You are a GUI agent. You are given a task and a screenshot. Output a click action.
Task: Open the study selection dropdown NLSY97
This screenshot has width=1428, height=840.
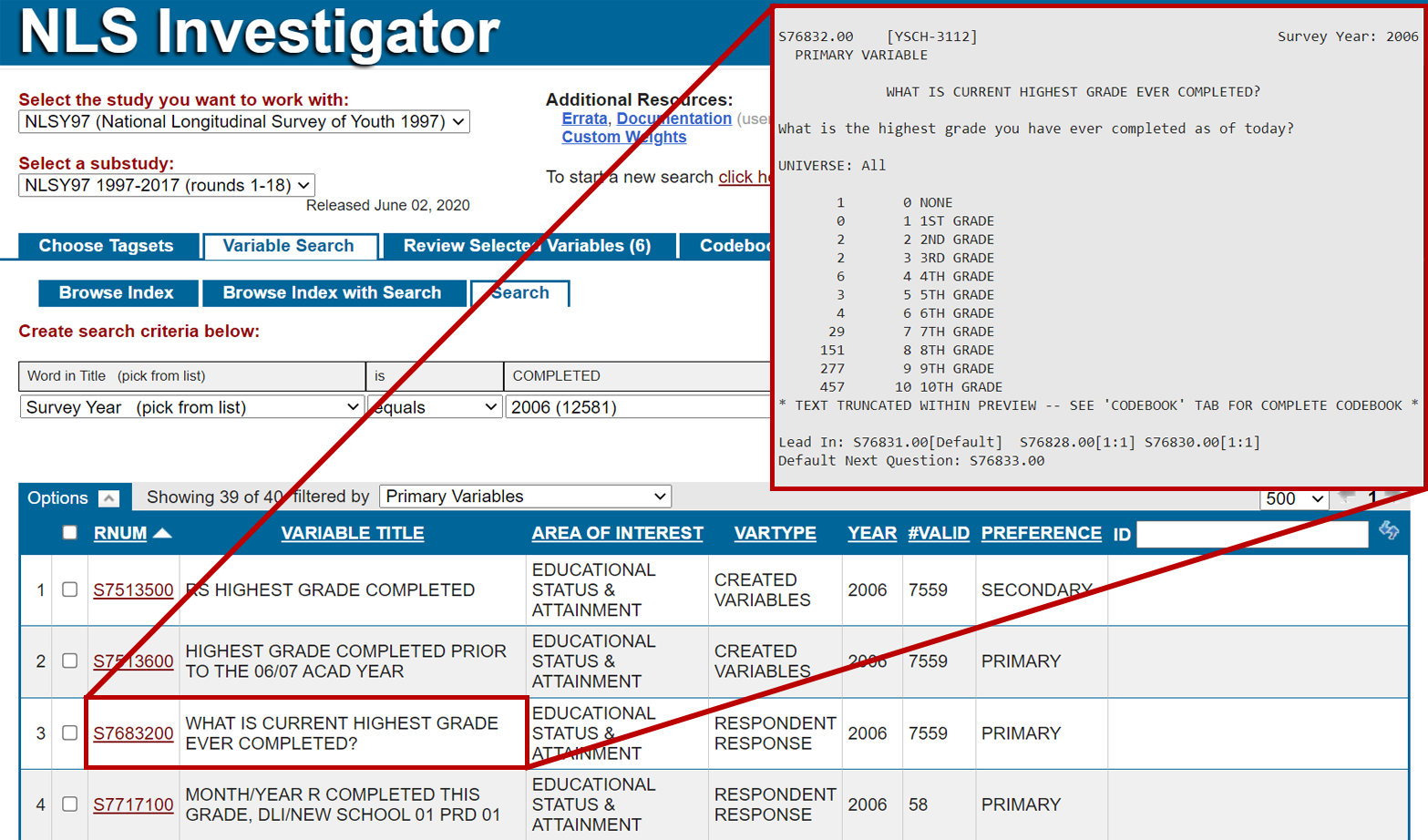pos(244,122)
